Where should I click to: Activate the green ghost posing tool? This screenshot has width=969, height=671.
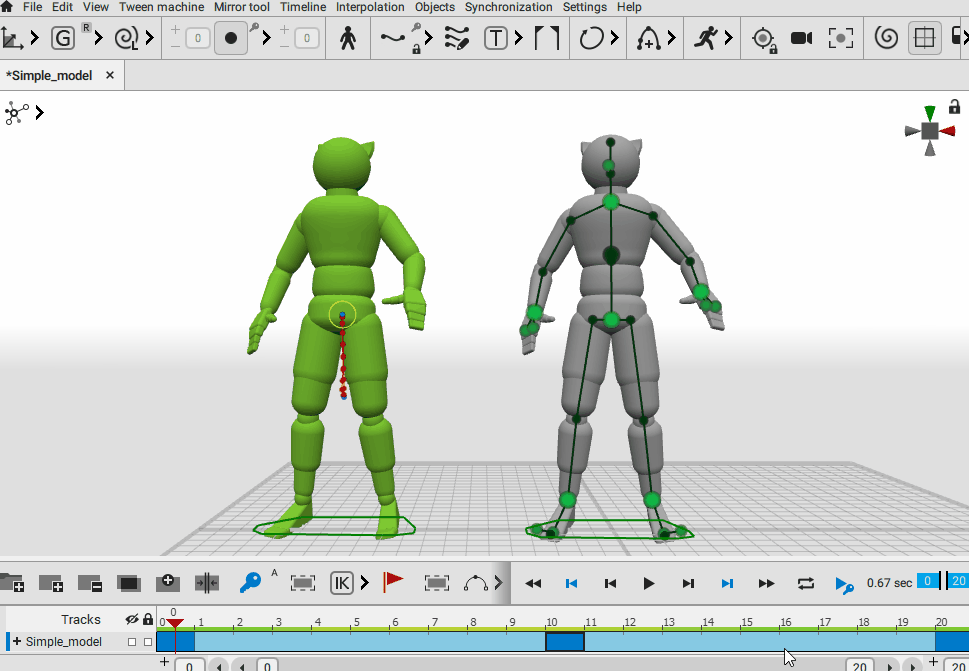click(x=61, y=37)
